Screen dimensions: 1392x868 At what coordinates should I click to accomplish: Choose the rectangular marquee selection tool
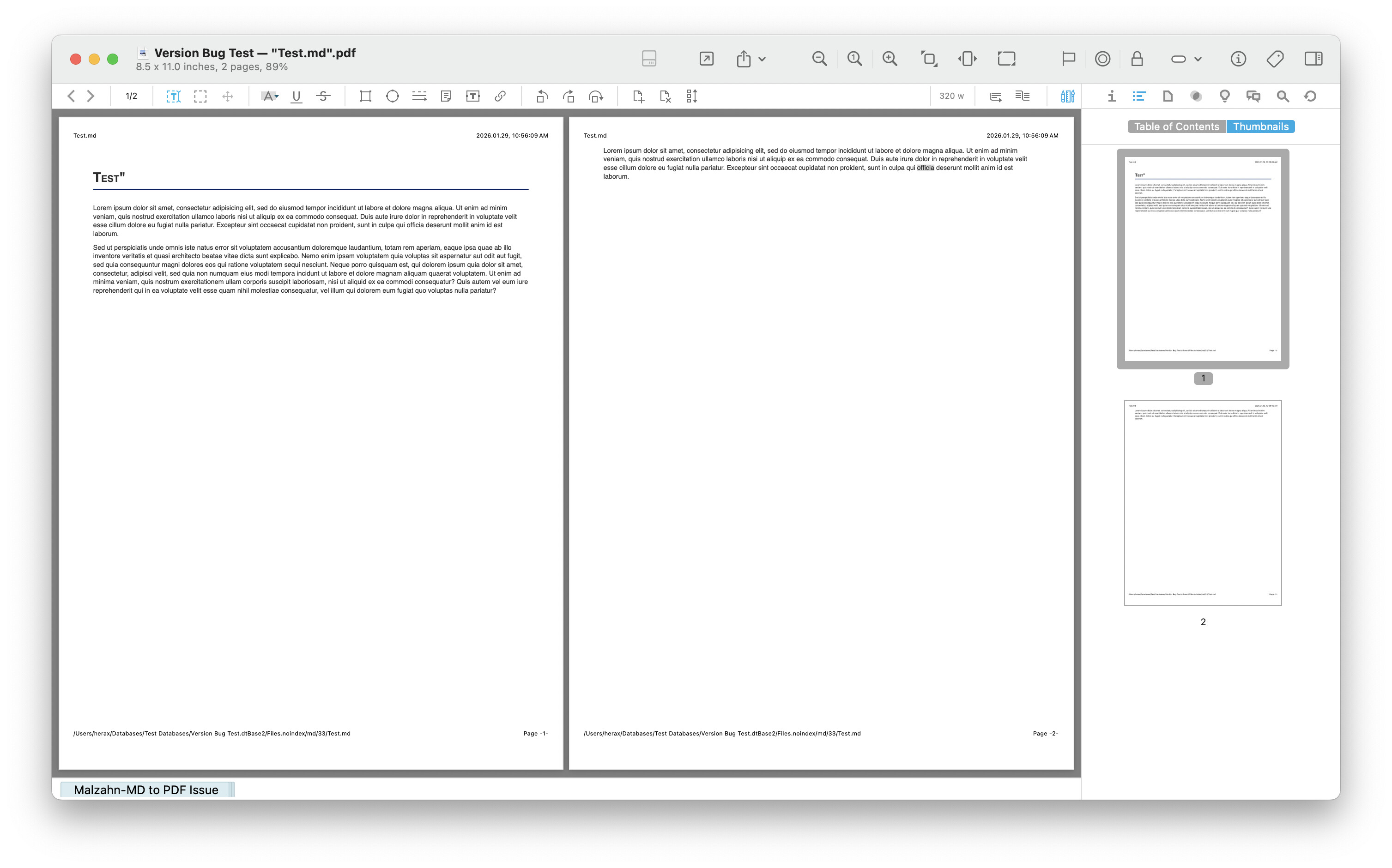pos(200,96)
